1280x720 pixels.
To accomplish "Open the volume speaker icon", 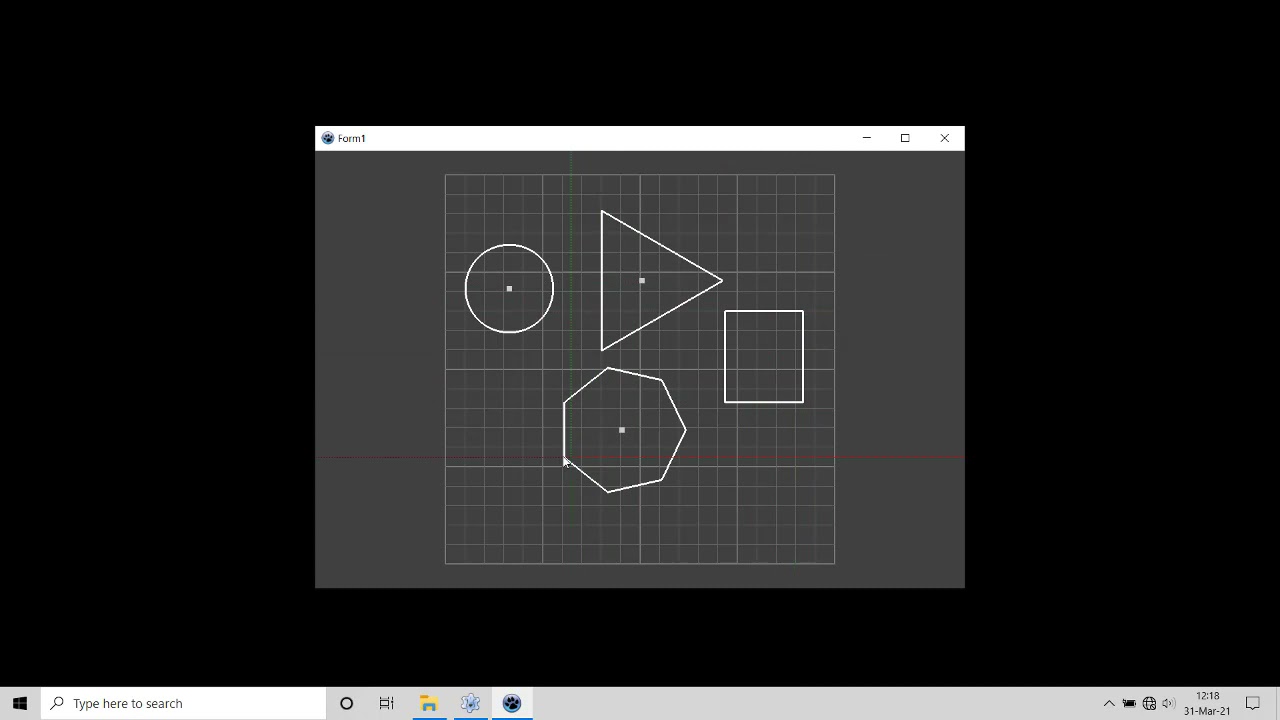I will point(1168,703).
